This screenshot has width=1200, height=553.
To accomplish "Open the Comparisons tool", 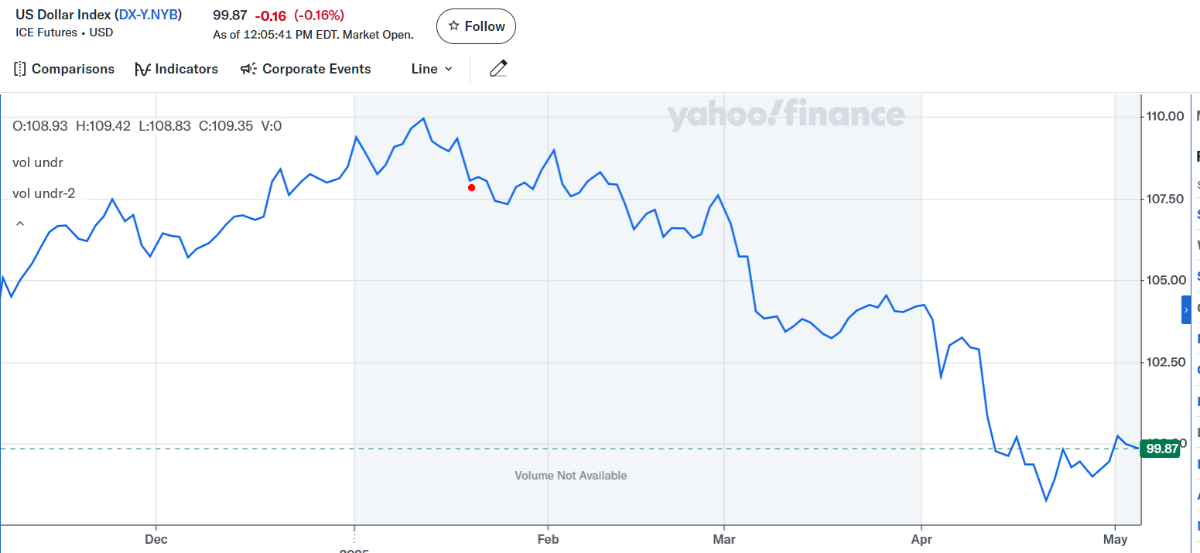I will [x=65, y=69].
